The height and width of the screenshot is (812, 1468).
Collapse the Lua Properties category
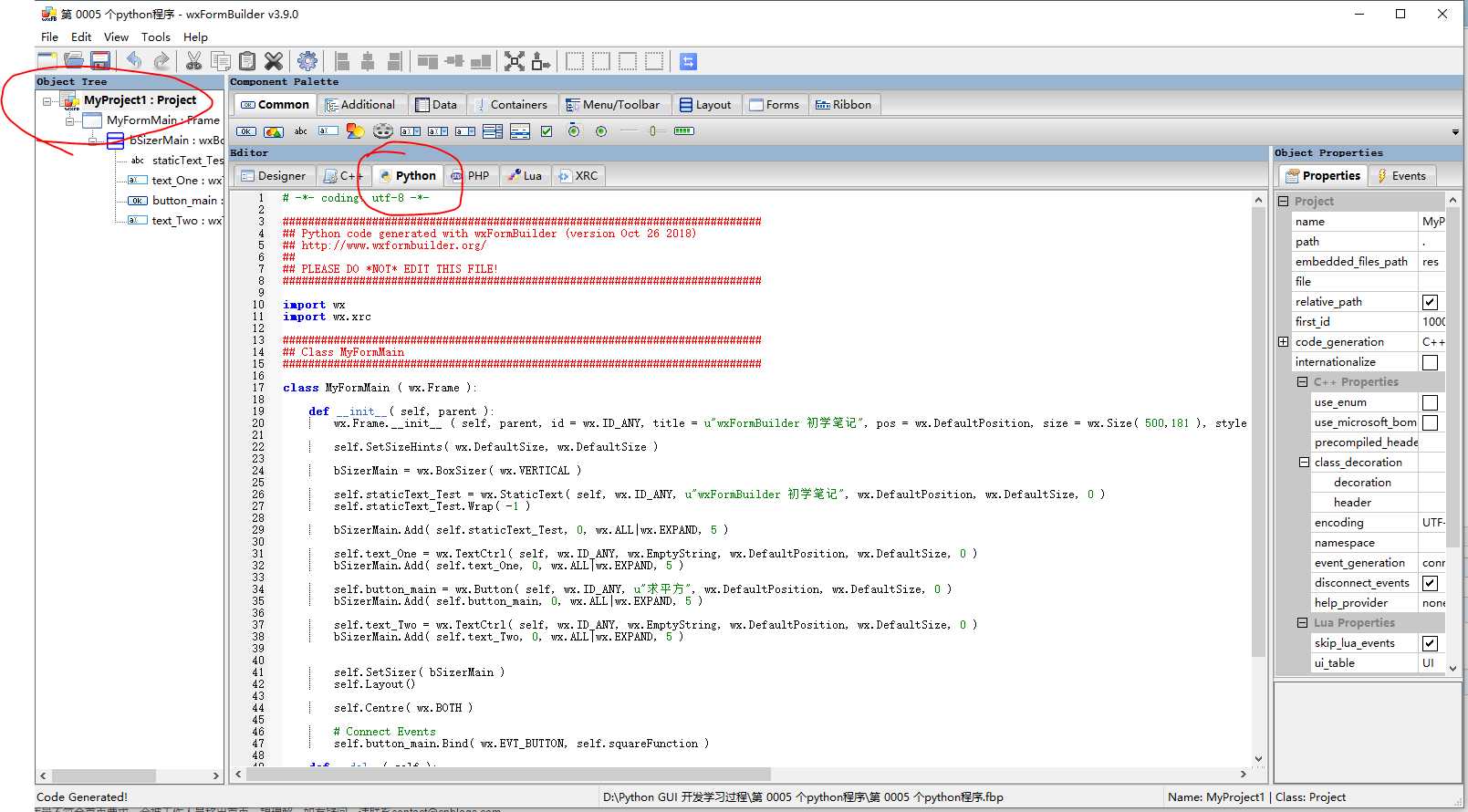(x=1303, y=623)
